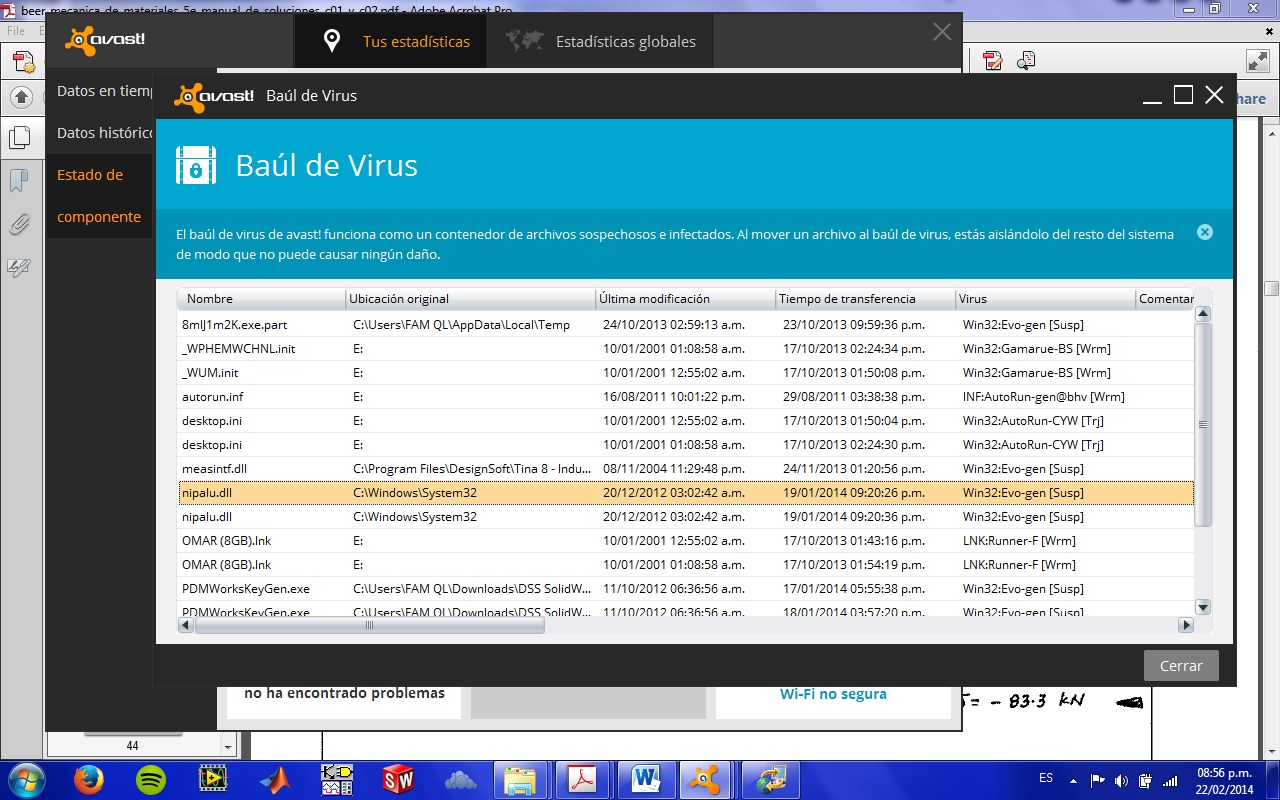Click the Cerrar button
The height and width of the screenshot is (800, 1280).
pos(1181,666)
